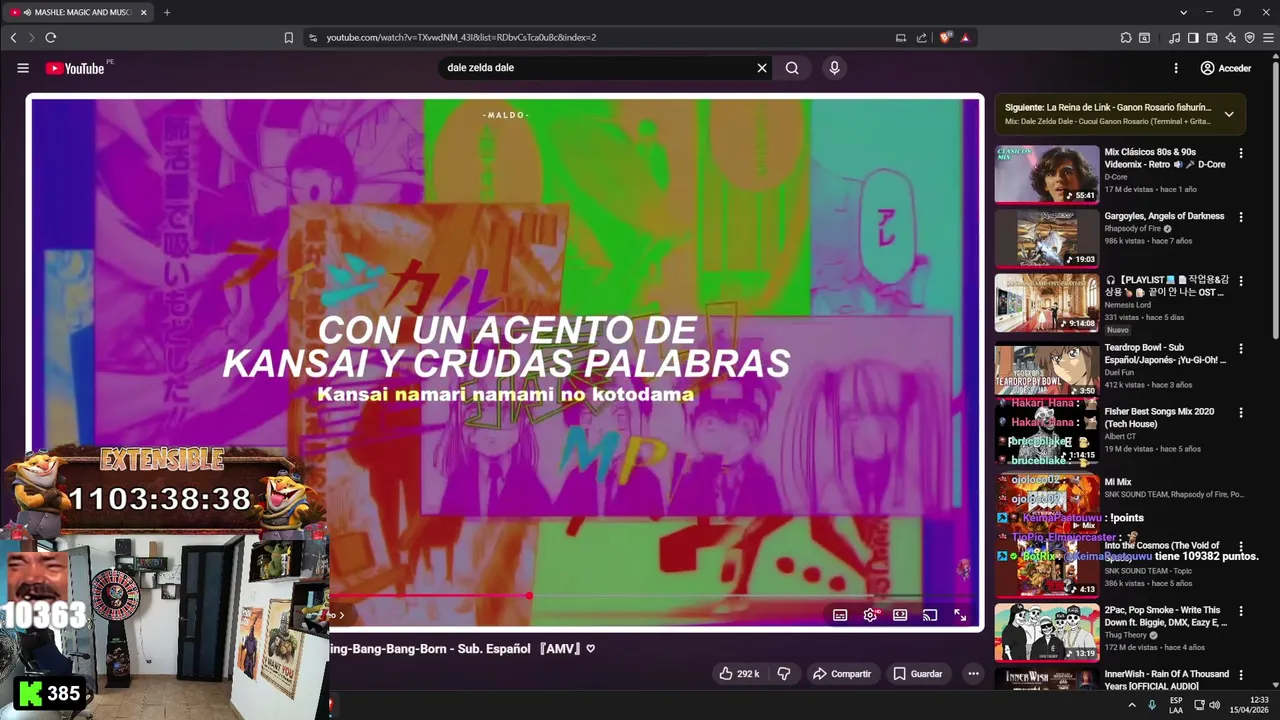Open the browser main hamburger menu
The height and width of the screenshot is (720, 1280).
(1269, 37)
